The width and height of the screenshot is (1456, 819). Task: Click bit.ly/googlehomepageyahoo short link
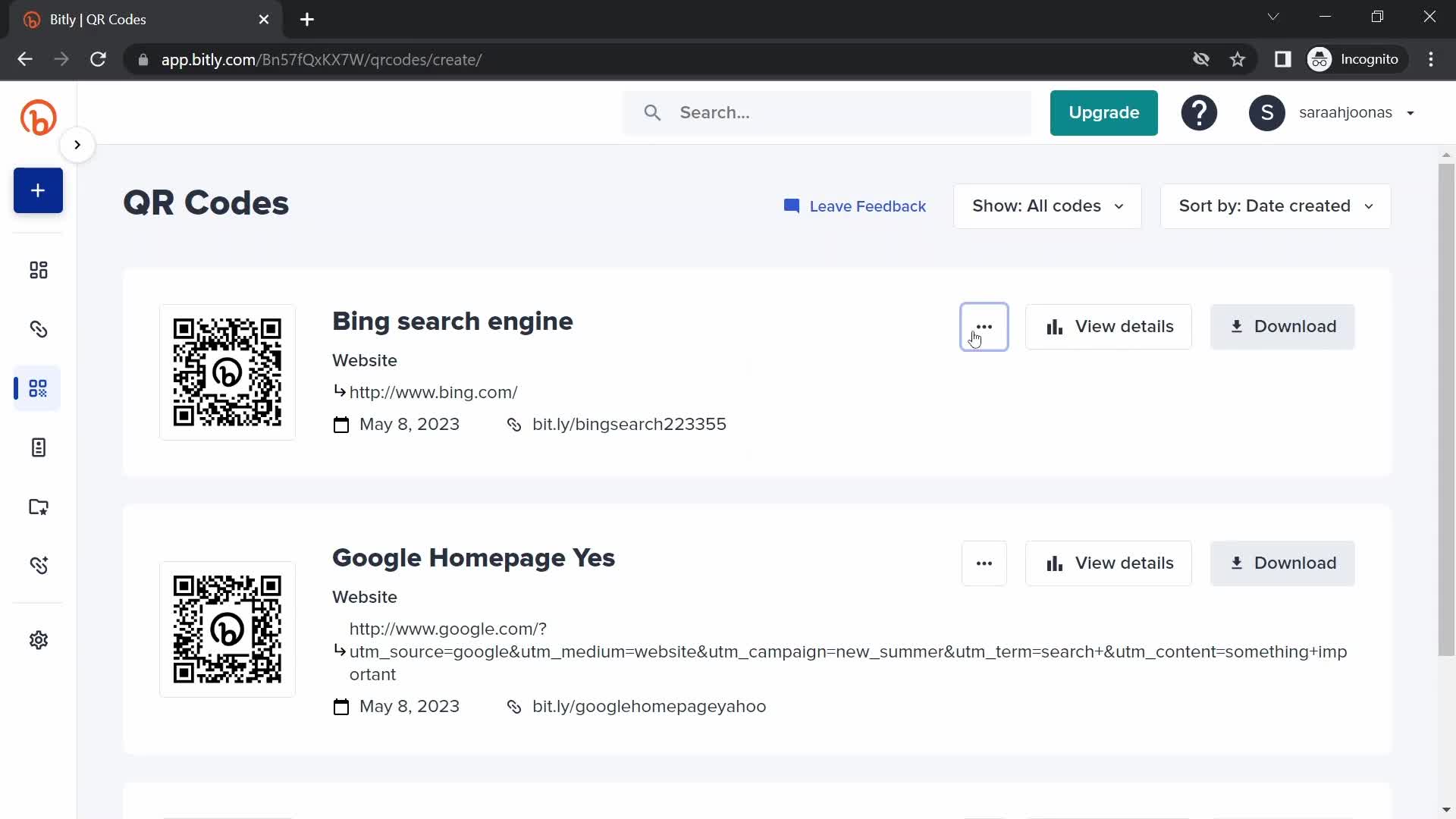(649, 706)
